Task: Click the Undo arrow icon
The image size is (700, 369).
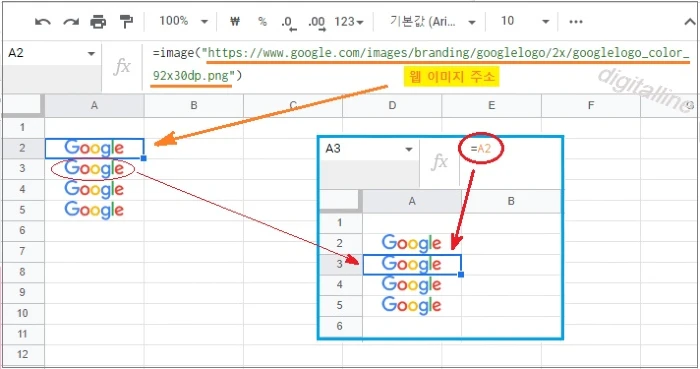Action: [x=42, y=21]
